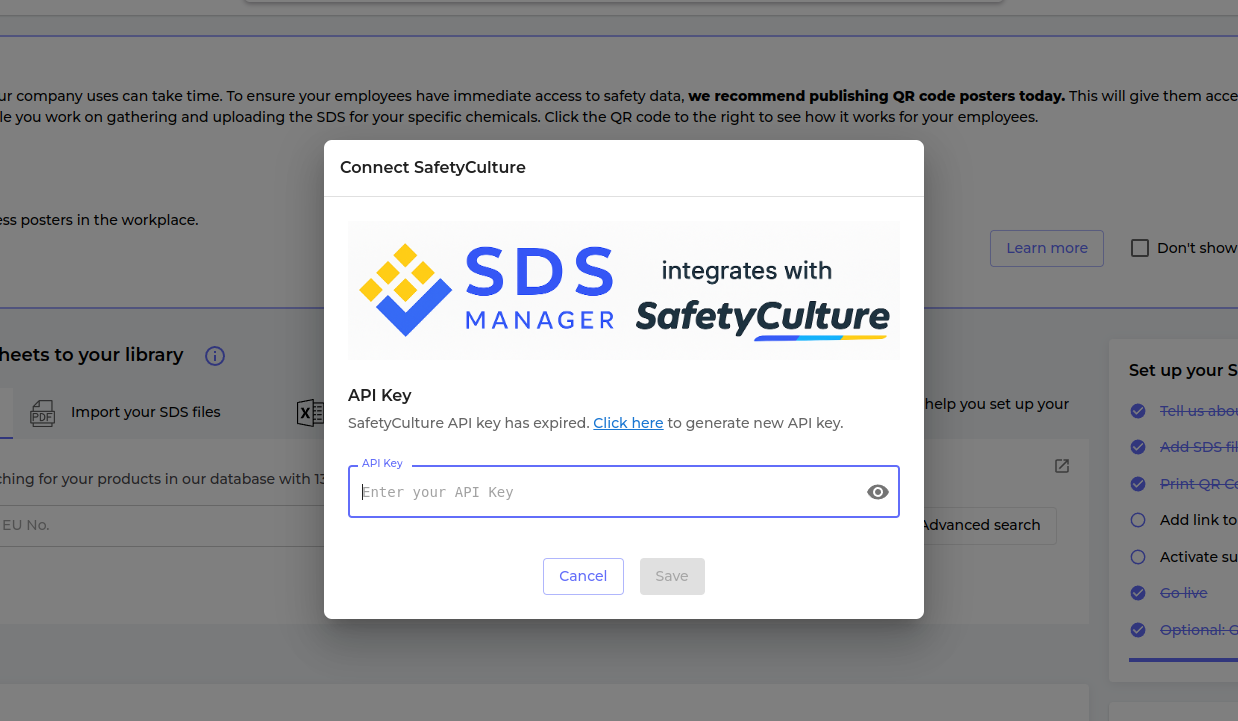1238x721 pixels.
Task: Show the API key with eye icon
Action: coord(878,492)
